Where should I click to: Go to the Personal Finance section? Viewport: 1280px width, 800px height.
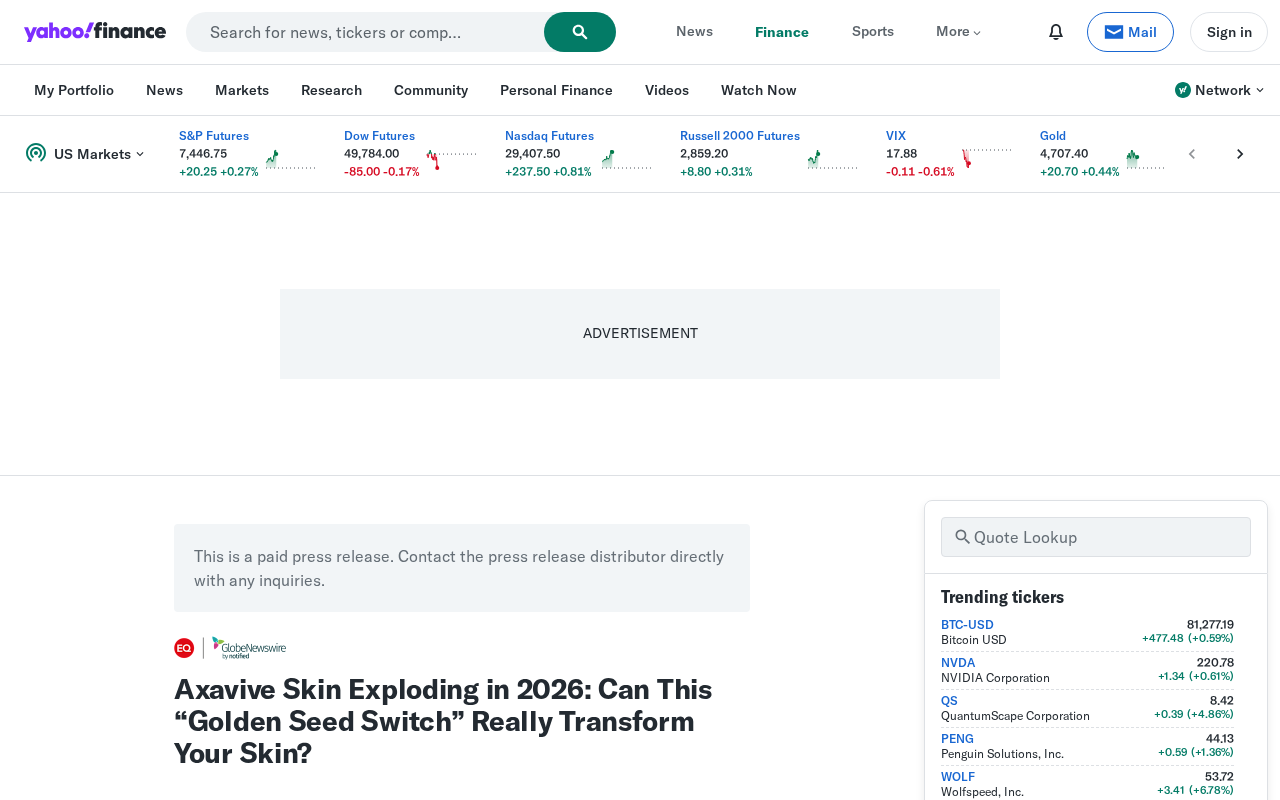[x=556, y=90]
